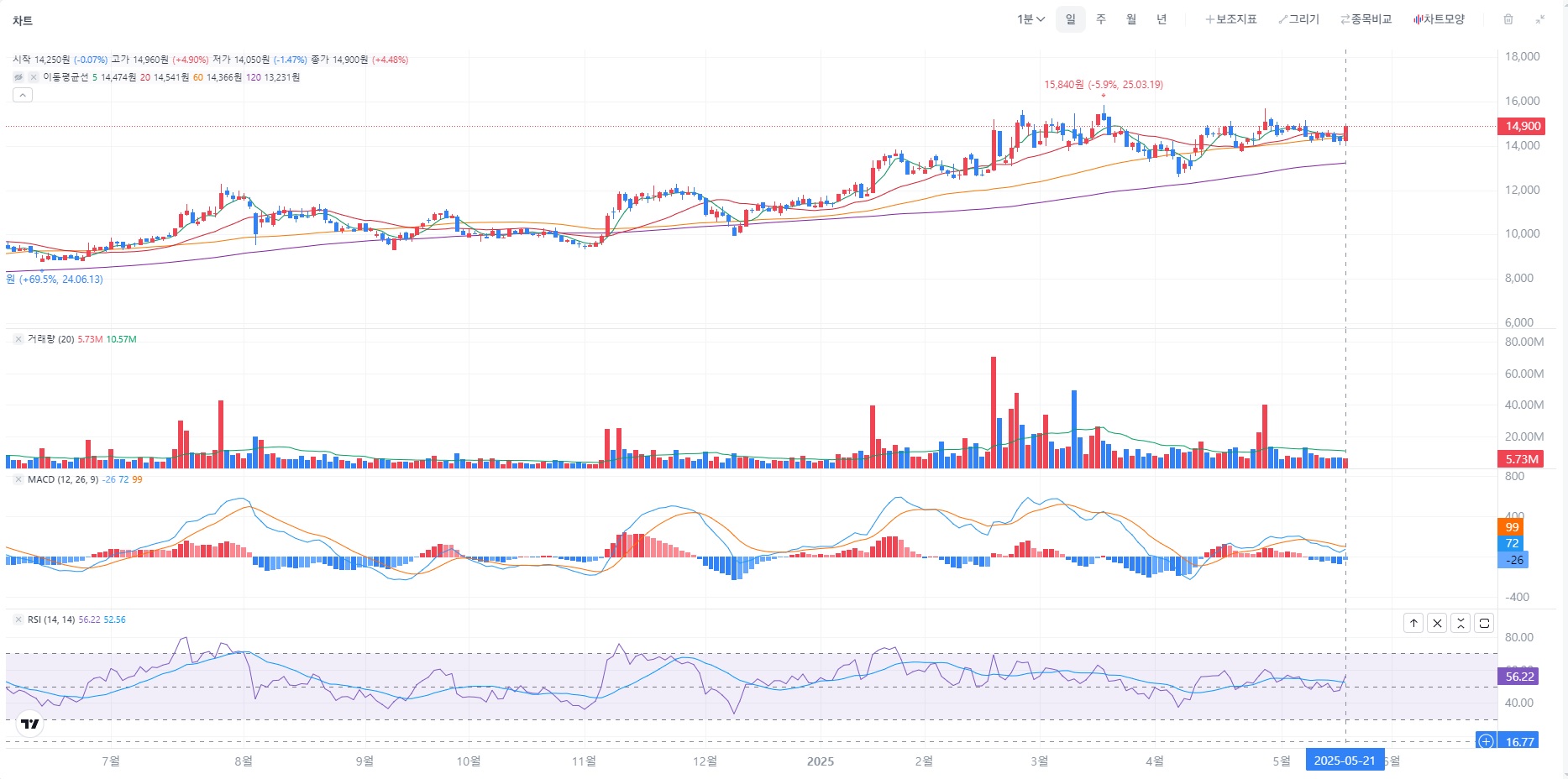Click the orange 60-day average value 14,366원
Viewport: 1568px width, 779px height.
224,77
